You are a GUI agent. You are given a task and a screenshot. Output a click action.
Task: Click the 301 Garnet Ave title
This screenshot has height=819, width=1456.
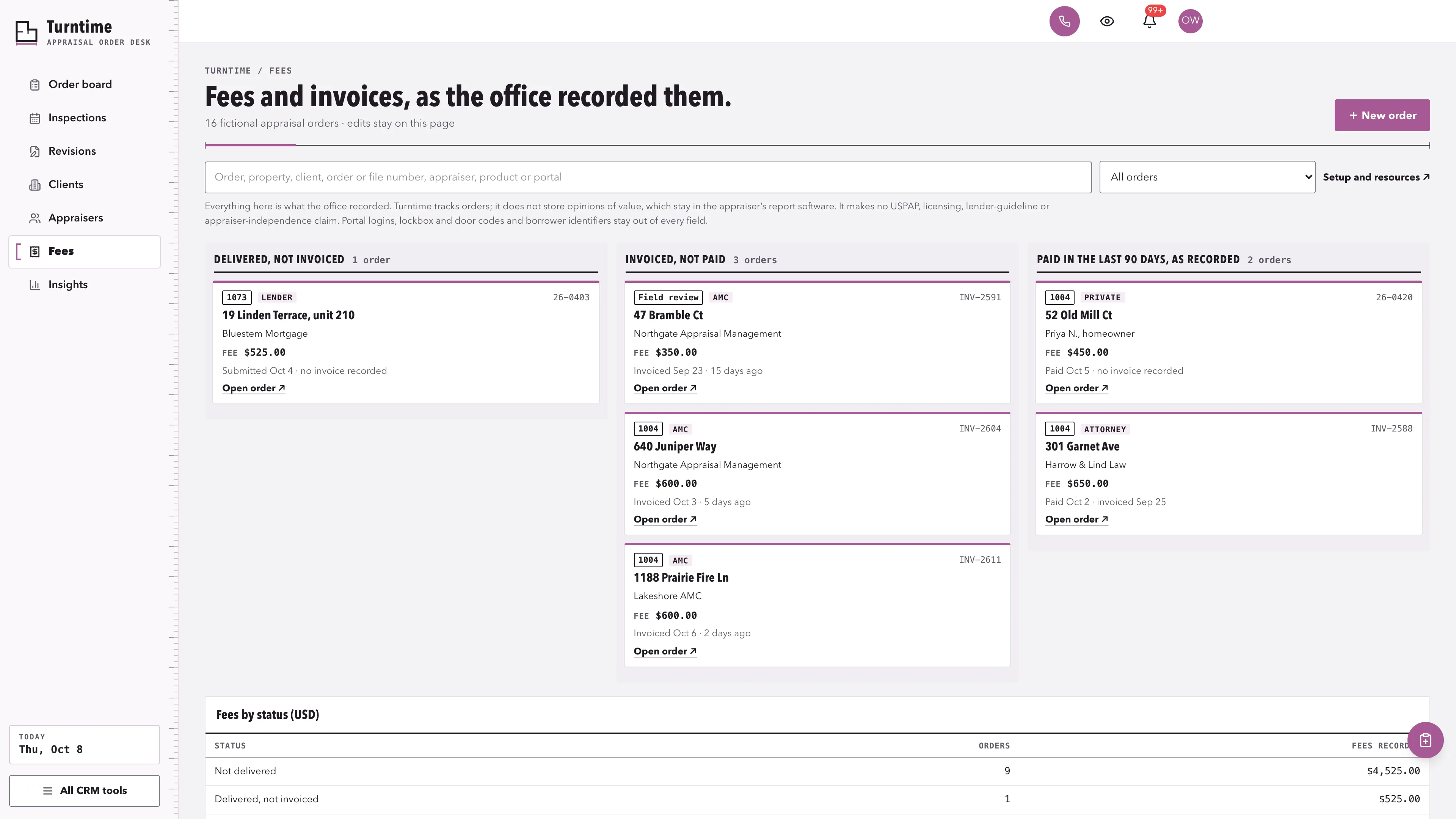coord(1082,446)
